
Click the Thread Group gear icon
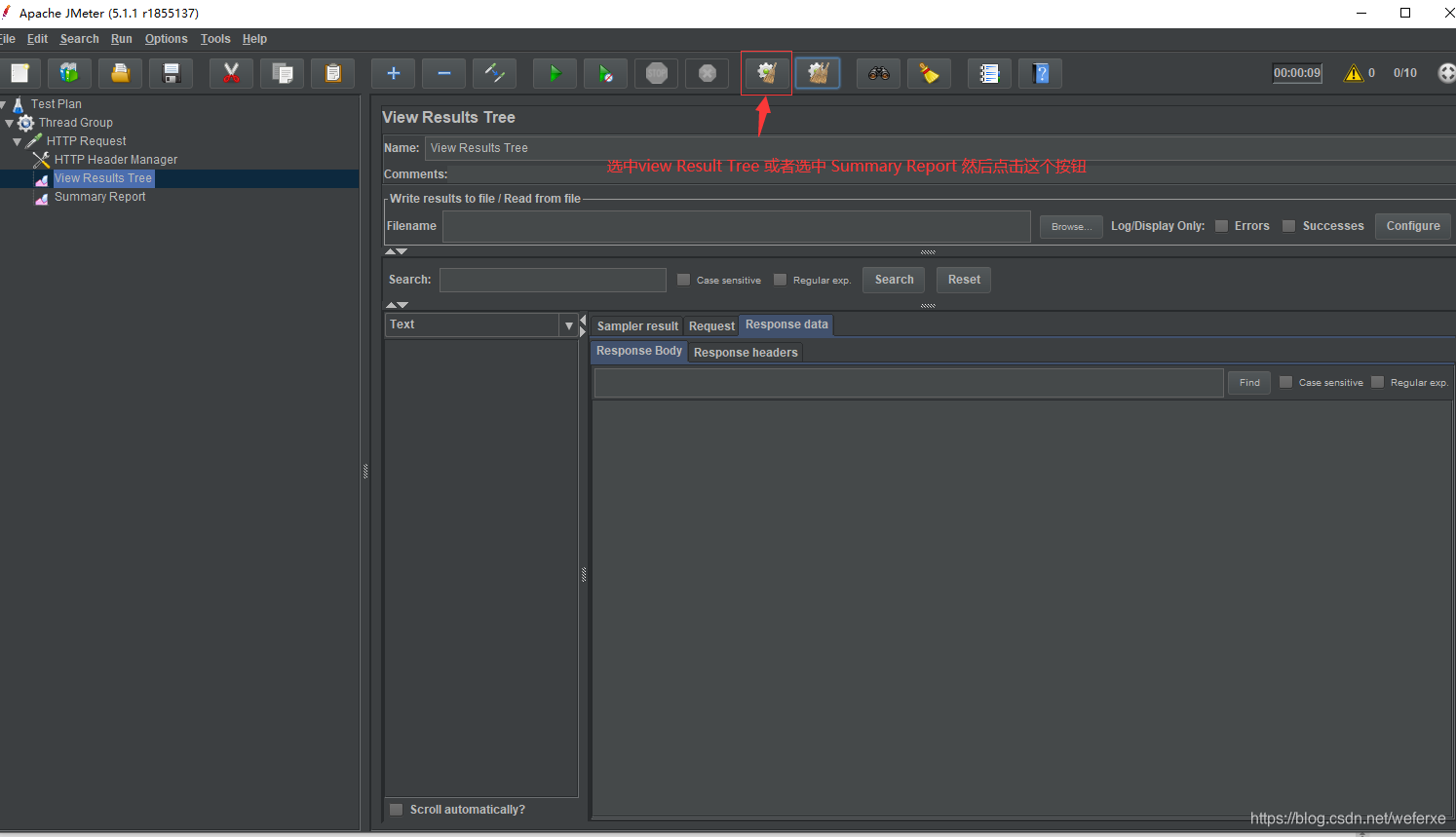point(25,123)
